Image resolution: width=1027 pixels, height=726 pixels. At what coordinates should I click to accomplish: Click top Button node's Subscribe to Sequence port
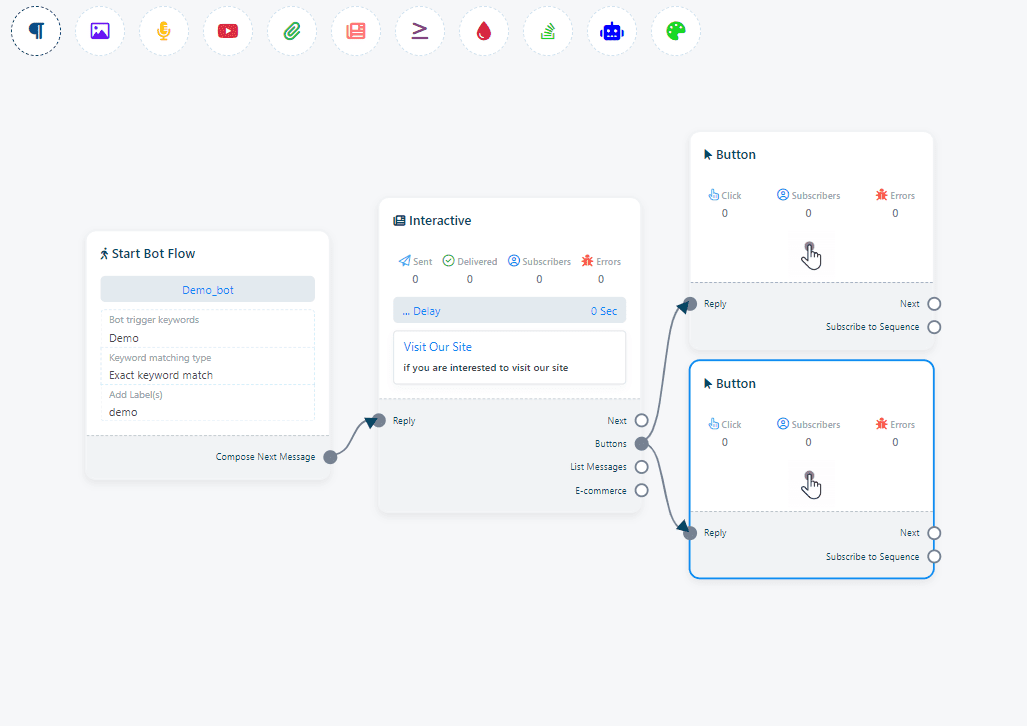point(934,327)
